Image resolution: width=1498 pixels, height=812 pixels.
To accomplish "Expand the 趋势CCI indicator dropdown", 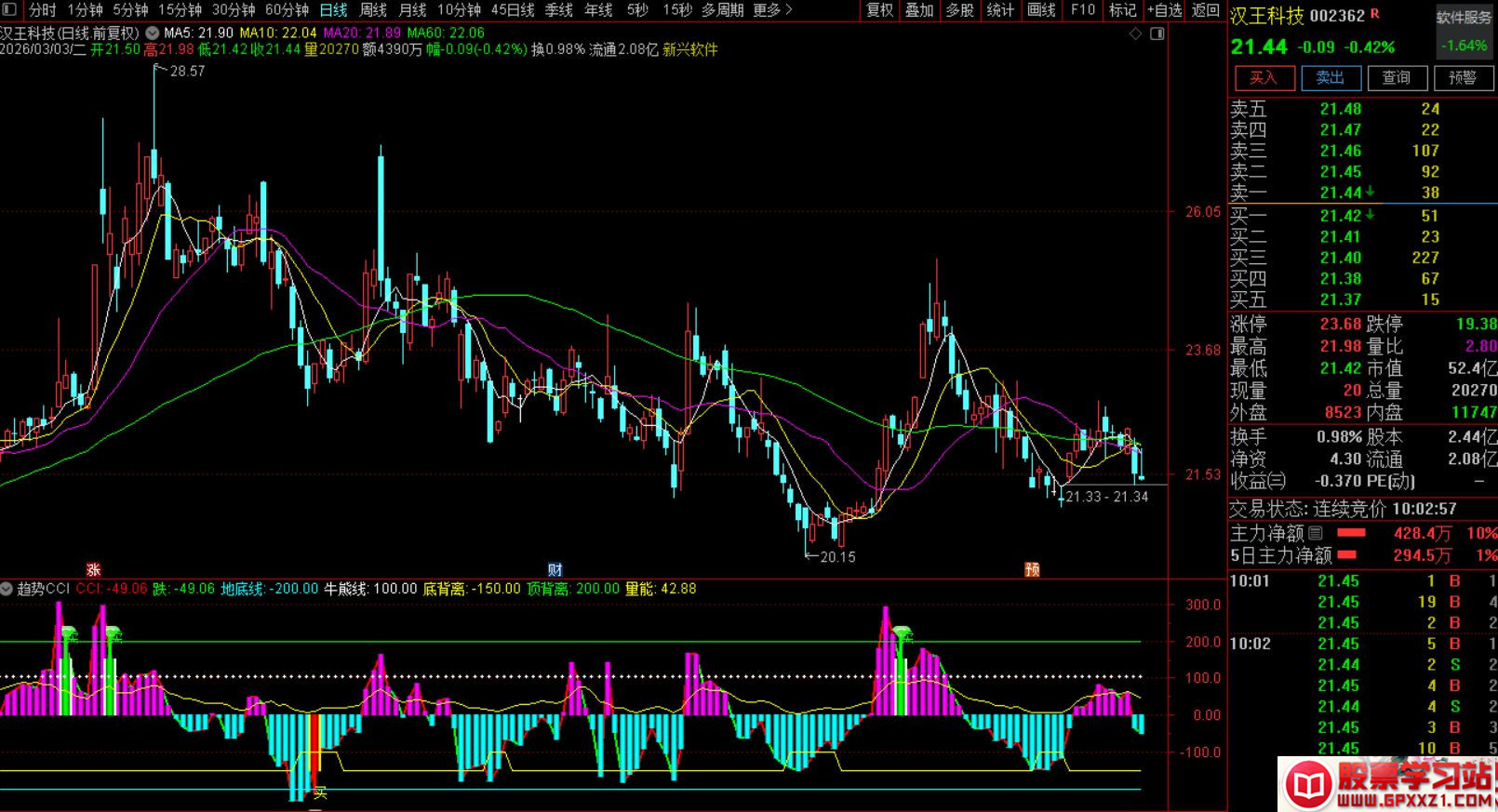I will (x=7, y=589).
